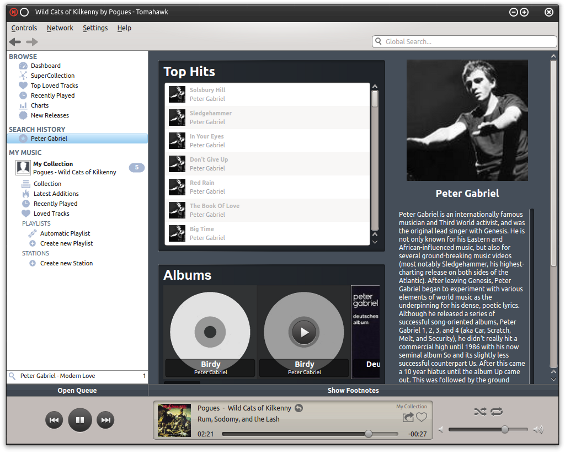Screen dimensions: 565x453
Task: Adjust the volume slider handle
Action: [x=505, y=429]
